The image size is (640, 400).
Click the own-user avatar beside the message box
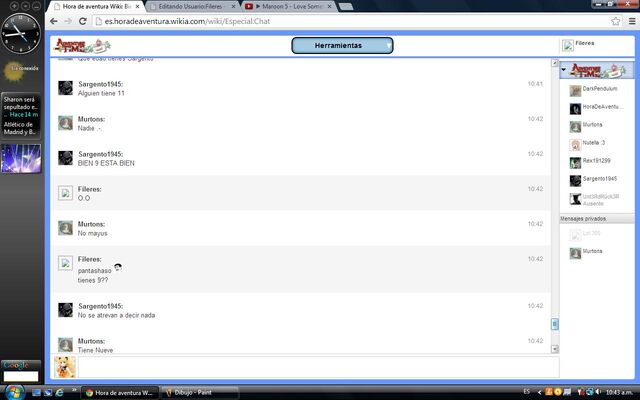[x=65, y=367]
